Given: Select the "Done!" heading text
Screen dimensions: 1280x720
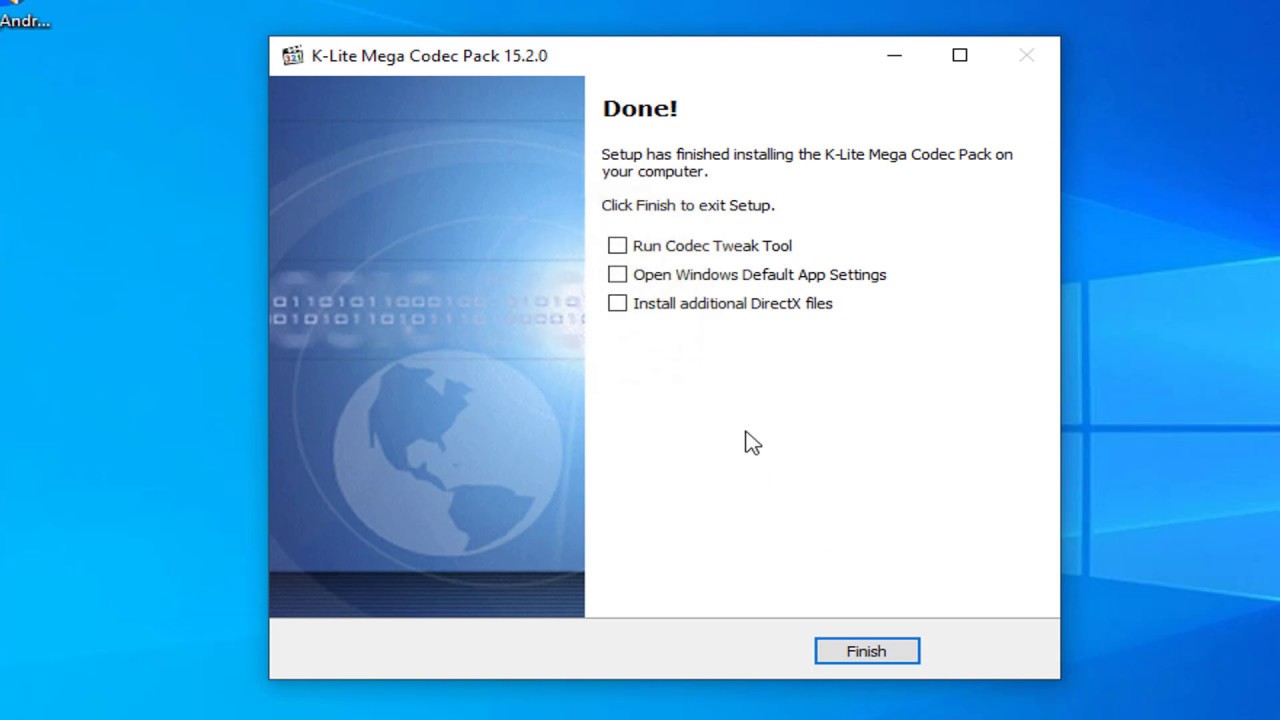Looking at the screenshot, I should click(640, 109).
